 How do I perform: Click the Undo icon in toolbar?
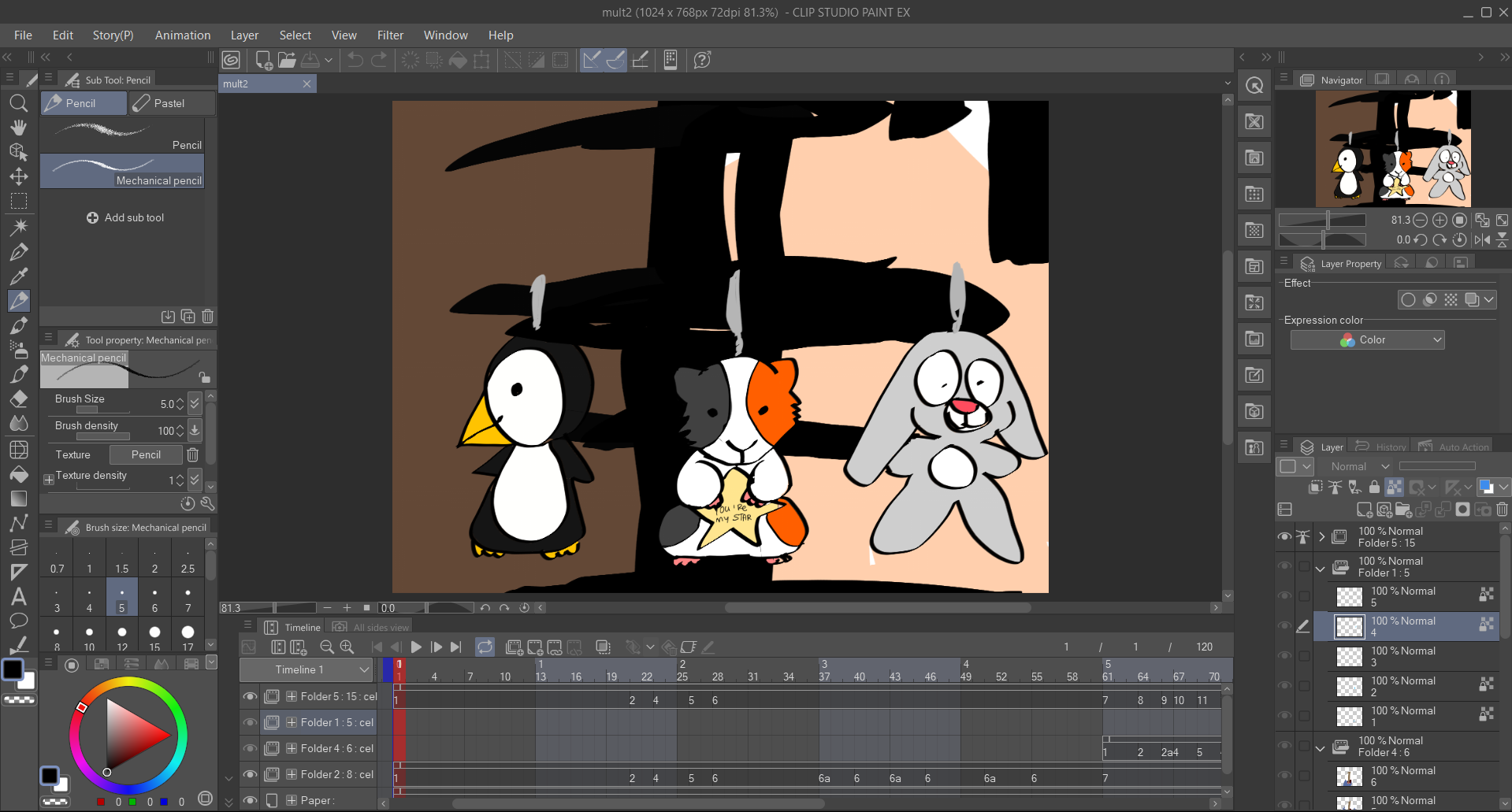pos(355,60)
